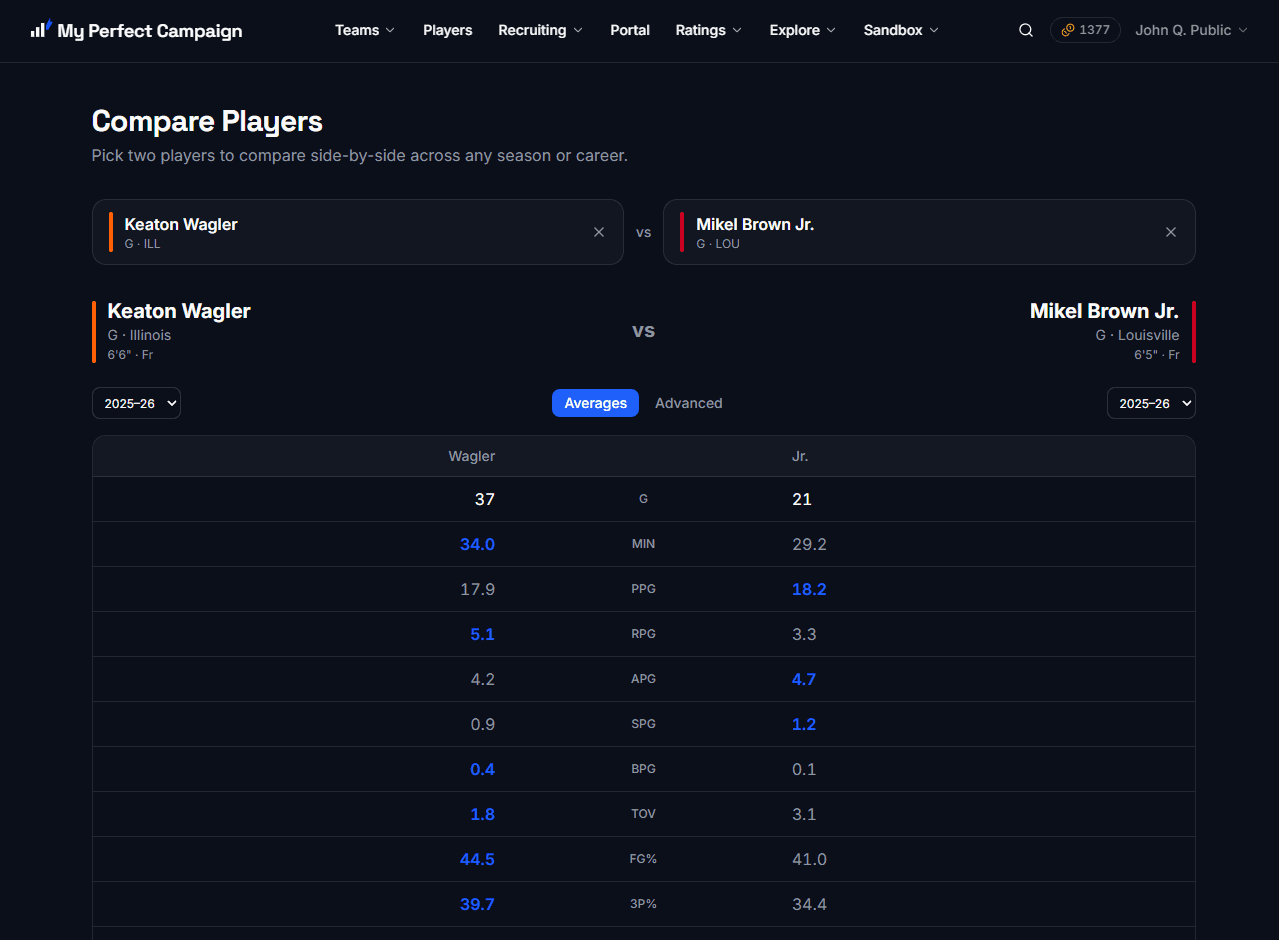Click Brown Jr.'s PPG value 18.2
1279x940 pixels.
coord(809,589)
